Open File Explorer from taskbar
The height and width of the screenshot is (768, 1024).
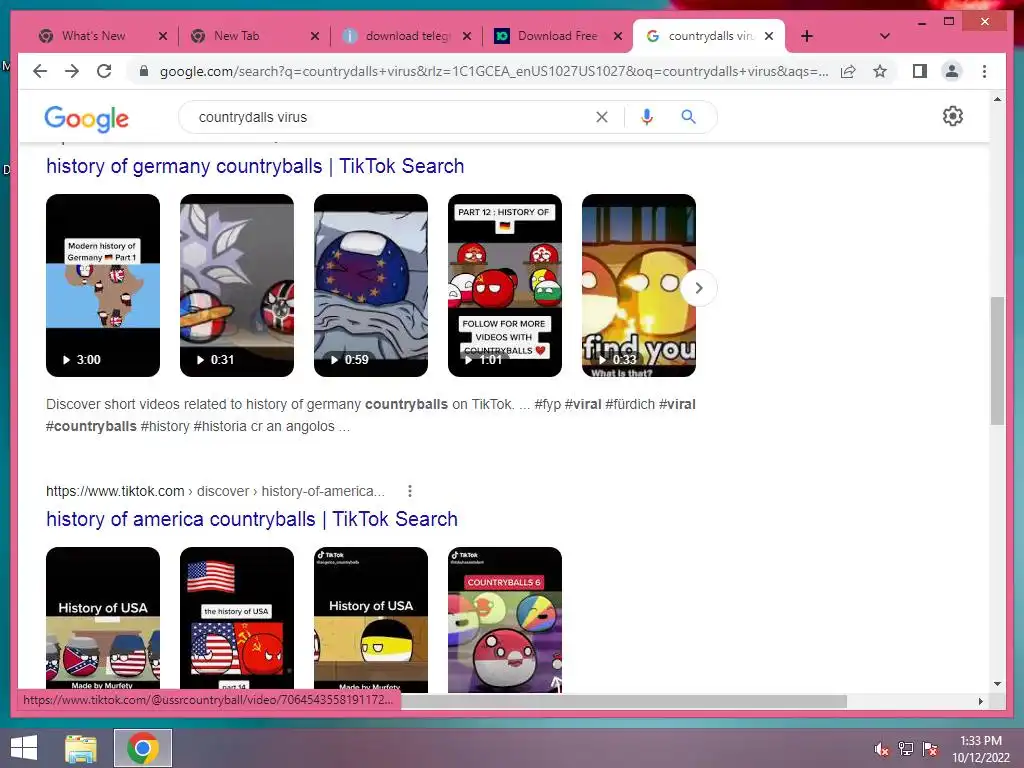click(81, 748)
